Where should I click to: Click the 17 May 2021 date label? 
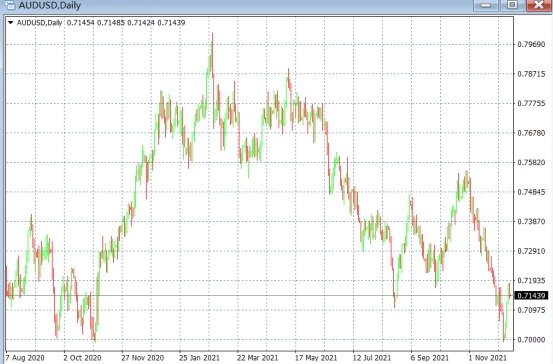click(x=316, y=358)
